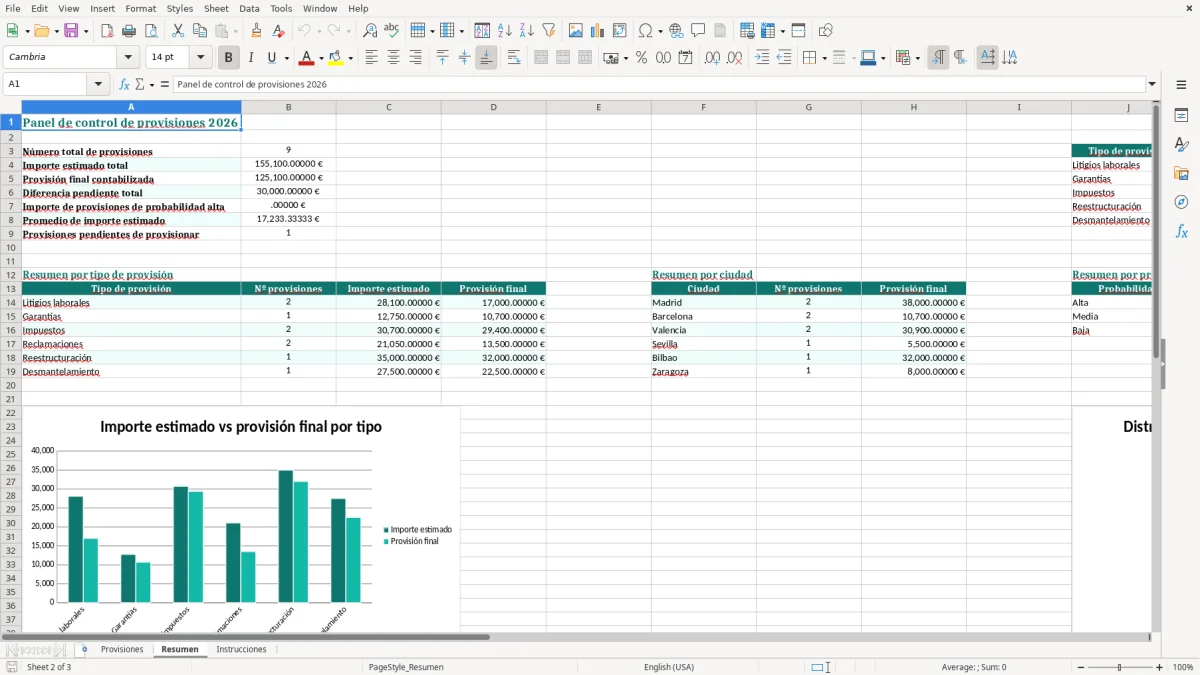Viewport: 1200px width, 675px height.
Task: Open sidebar Functions fx panel
Action: 1181,232
